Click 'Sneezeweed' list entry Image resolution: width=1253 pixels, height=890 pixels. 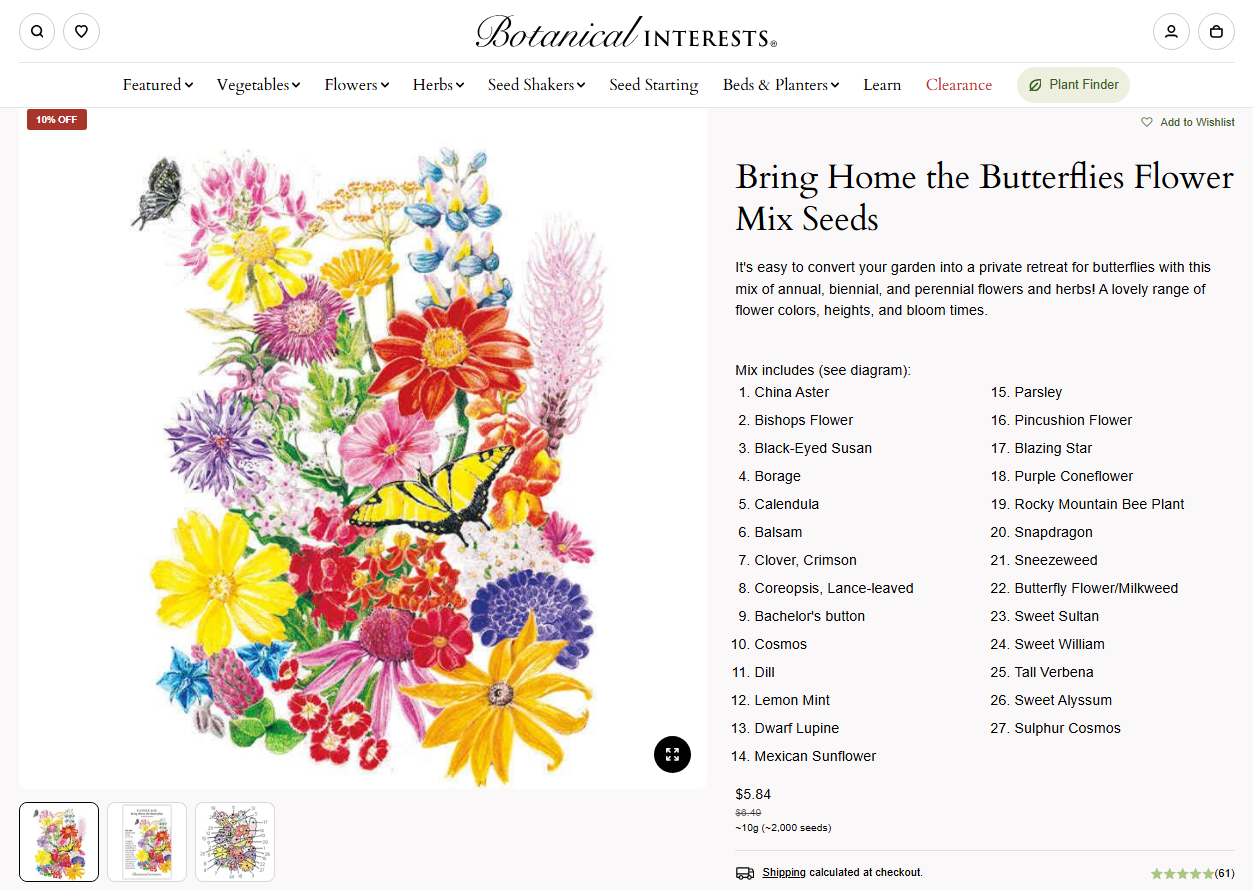(1056, 560)
